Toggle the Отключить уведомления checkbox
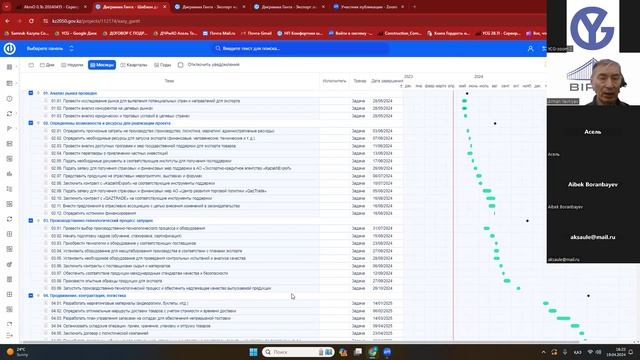The width and height of the screenshot is (640, 360). coord(180,65)
